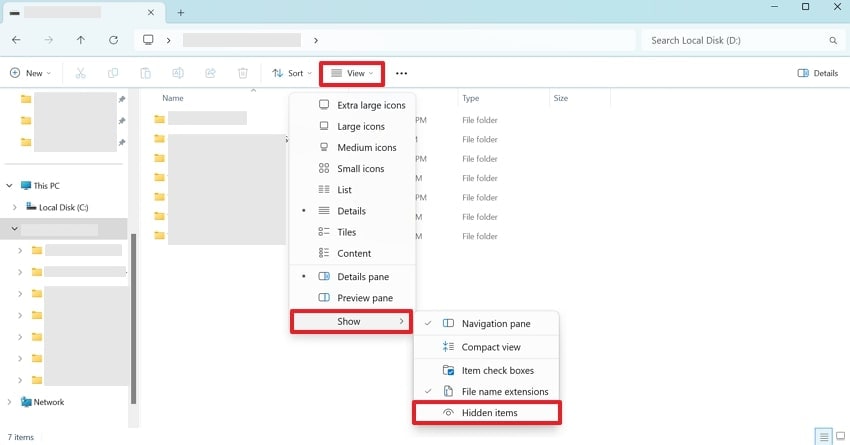Screen dimensions: 850x445
Task: Select Content view option
Action: 352,253
